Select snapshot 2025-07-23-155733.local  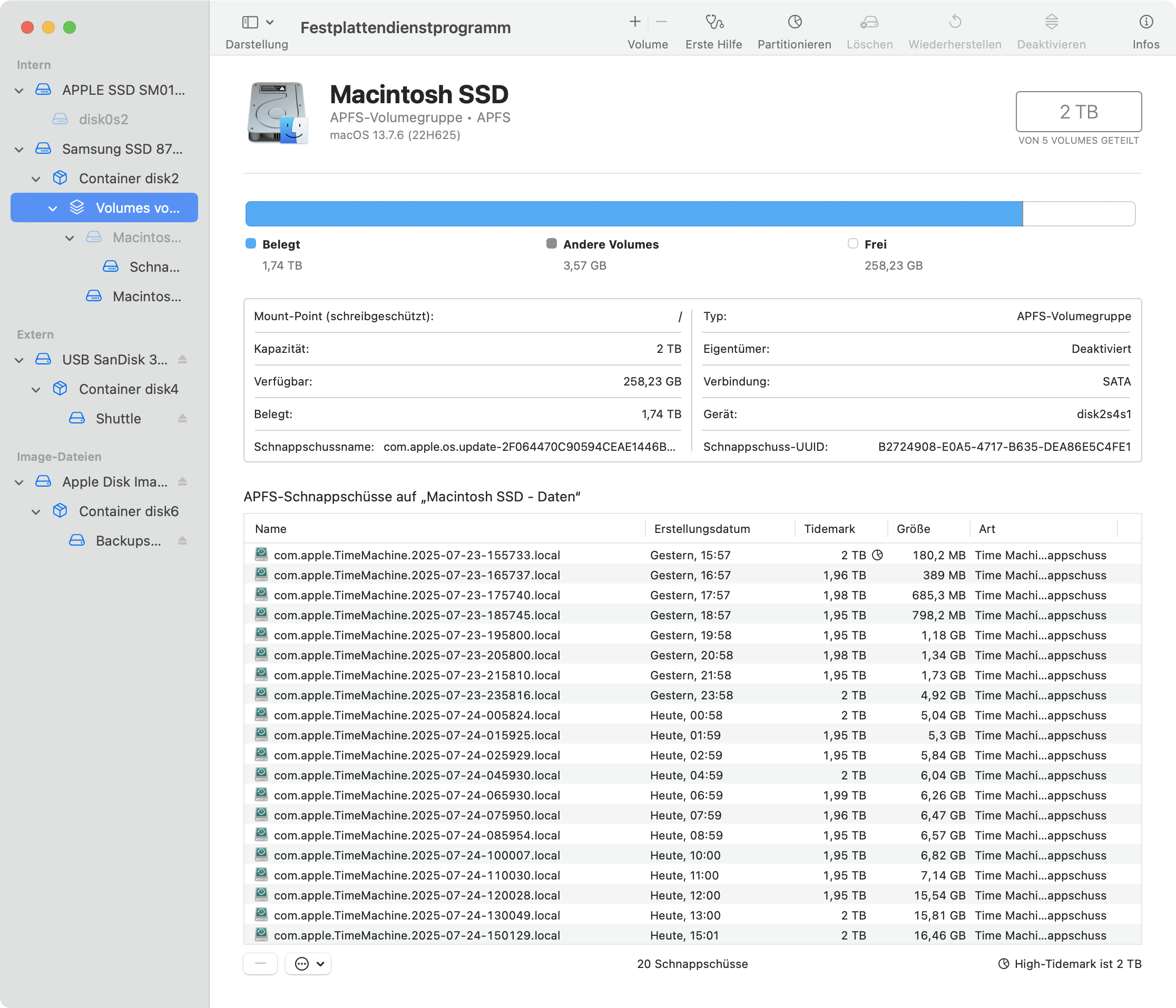click(693, 555)
